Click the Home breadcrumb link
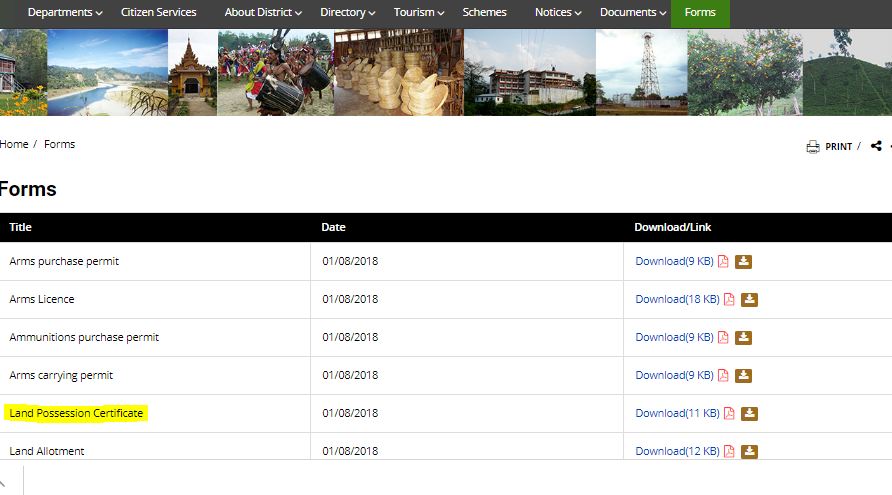This screenshot has width=892, height=495. point(14,144)
